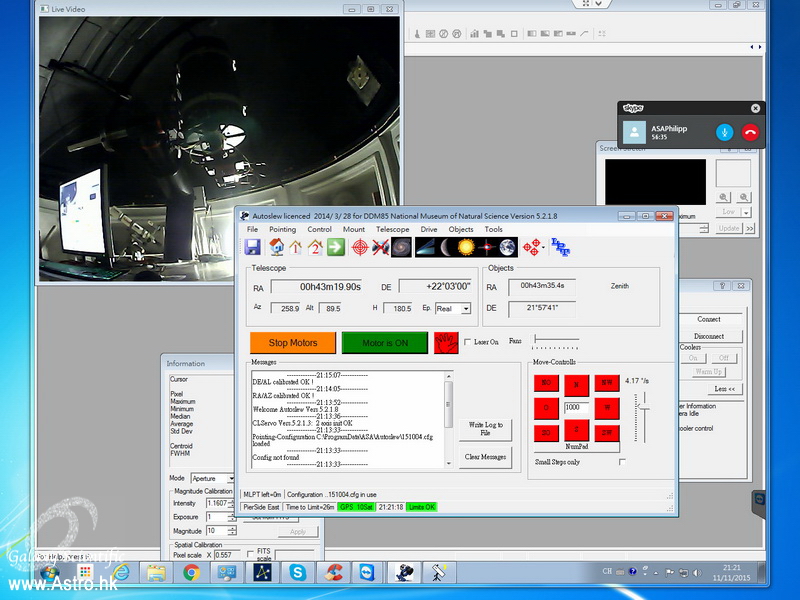The height and width of the screenshot is (600, 800).
Task: Enable the Laser On checkbox
Action: click(x=468, y=343)
